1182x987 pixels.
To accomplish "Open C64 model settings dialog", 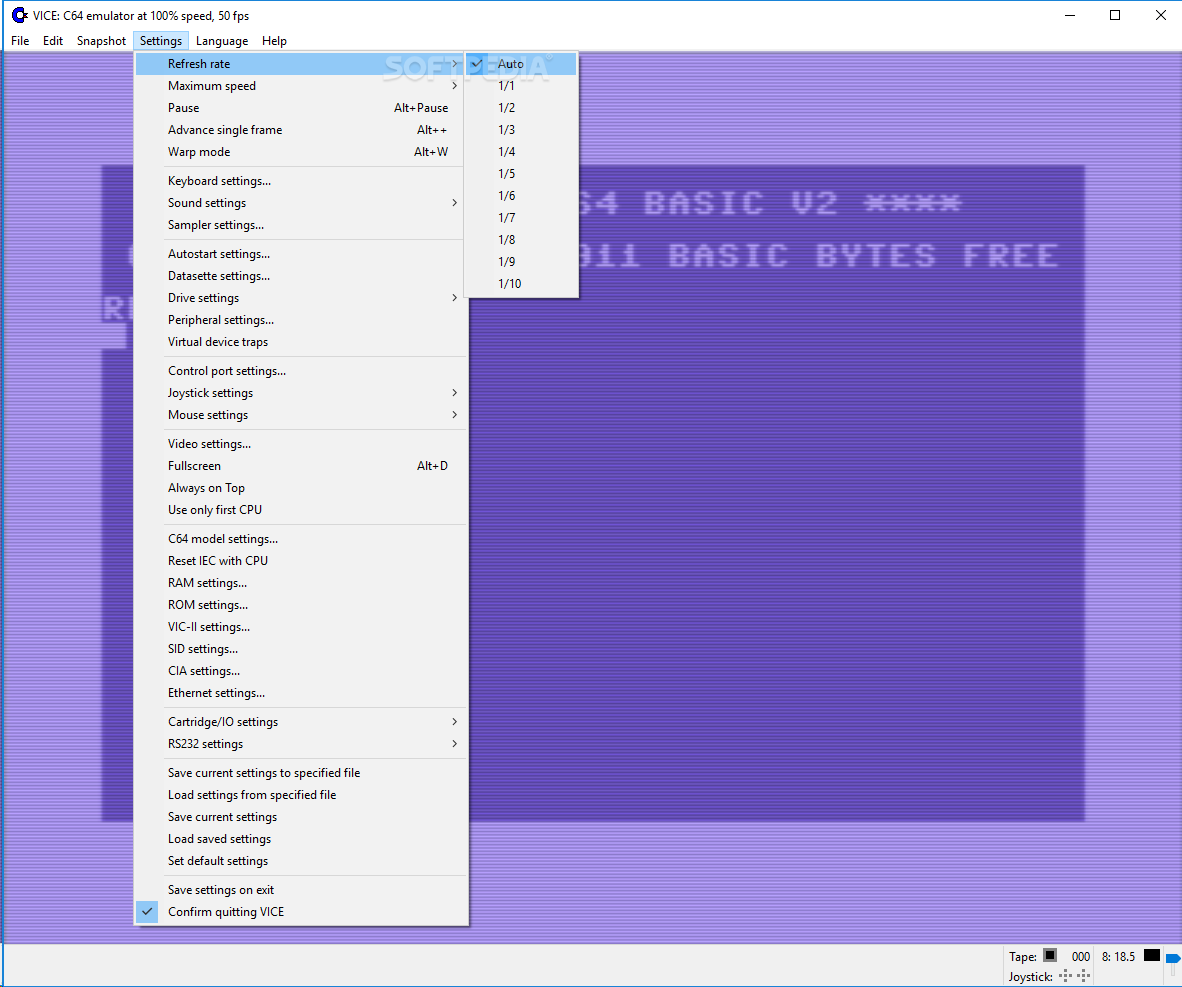I will 302,538.
